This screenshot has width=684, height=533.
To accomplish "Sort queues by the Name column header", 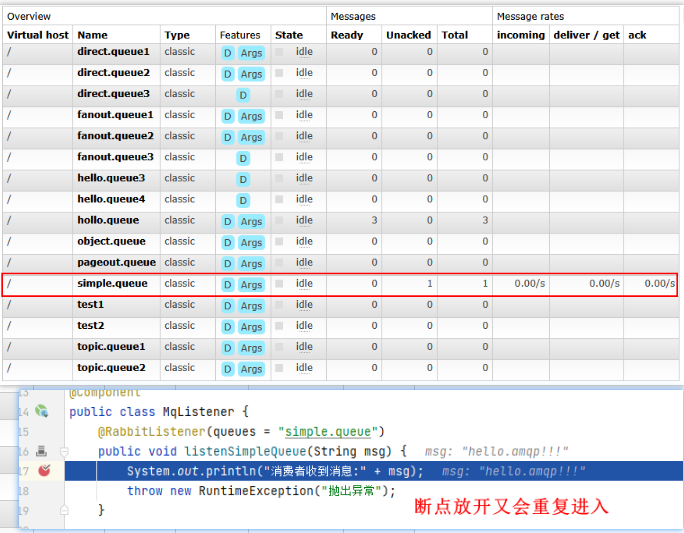I will click(92, 35).
